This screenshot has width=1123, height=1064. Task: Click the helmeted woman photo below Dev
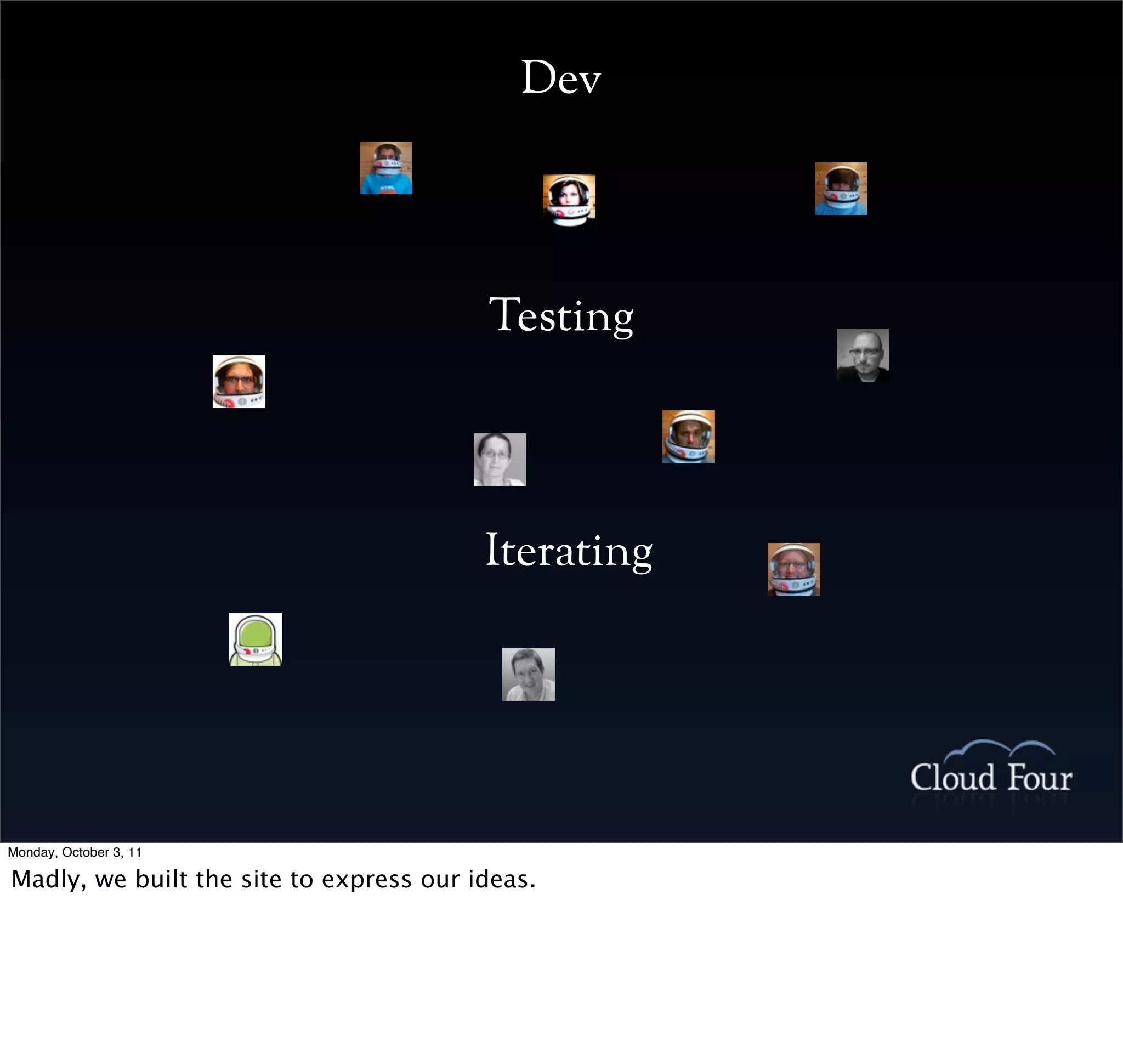(569, 200)
